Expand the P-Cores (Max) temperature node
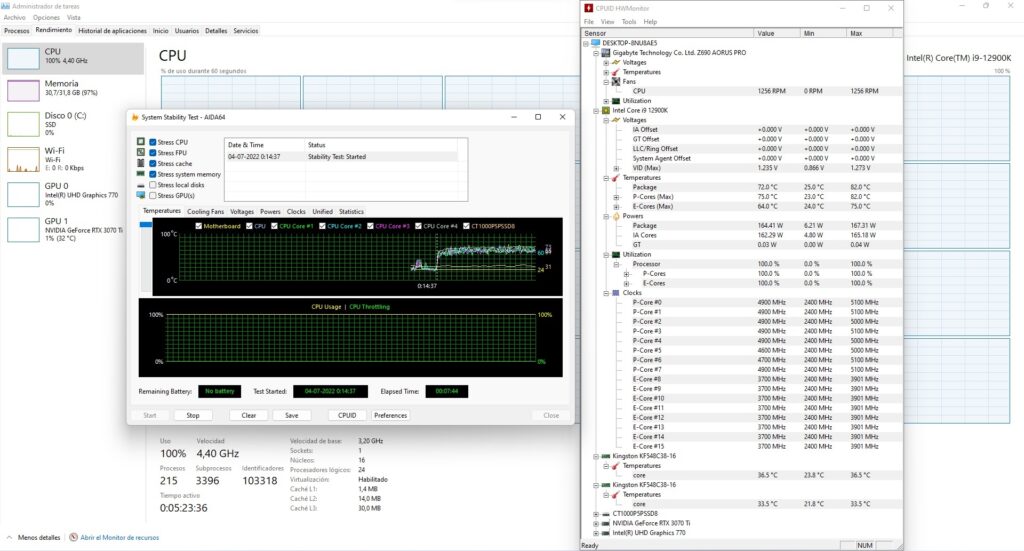Image resolution: width=1024 pixels, height=551 pixels. pyautogui.click(x=615, y=197)
